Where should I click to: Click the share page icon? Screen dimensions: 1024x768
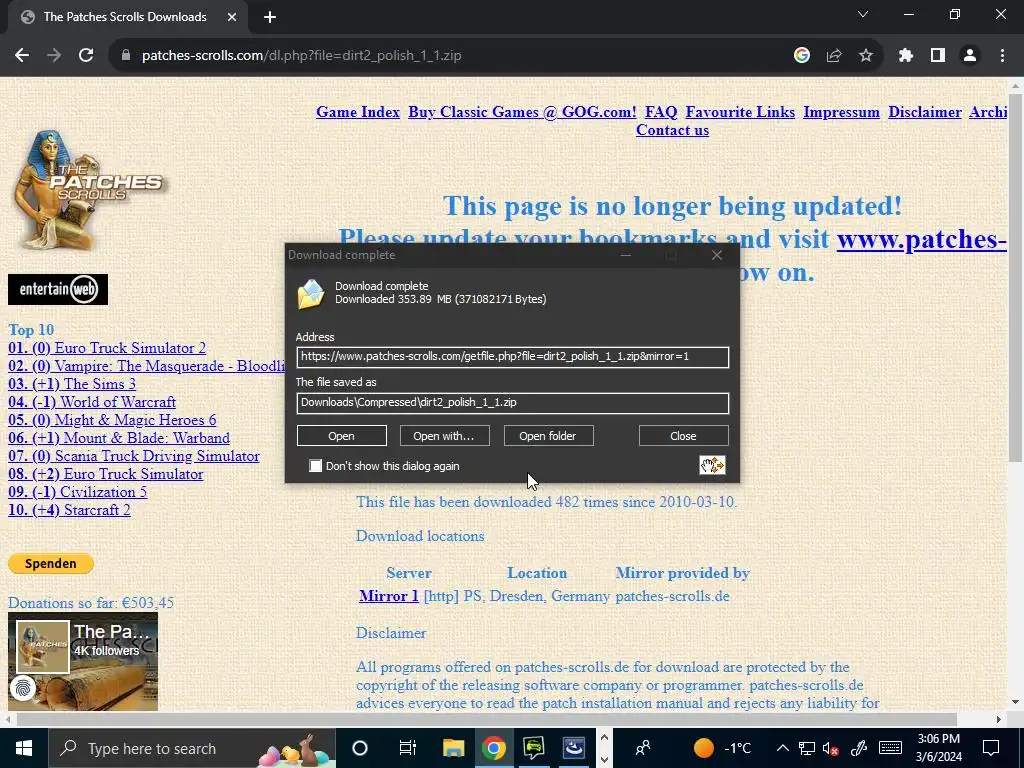coord(834,56)
